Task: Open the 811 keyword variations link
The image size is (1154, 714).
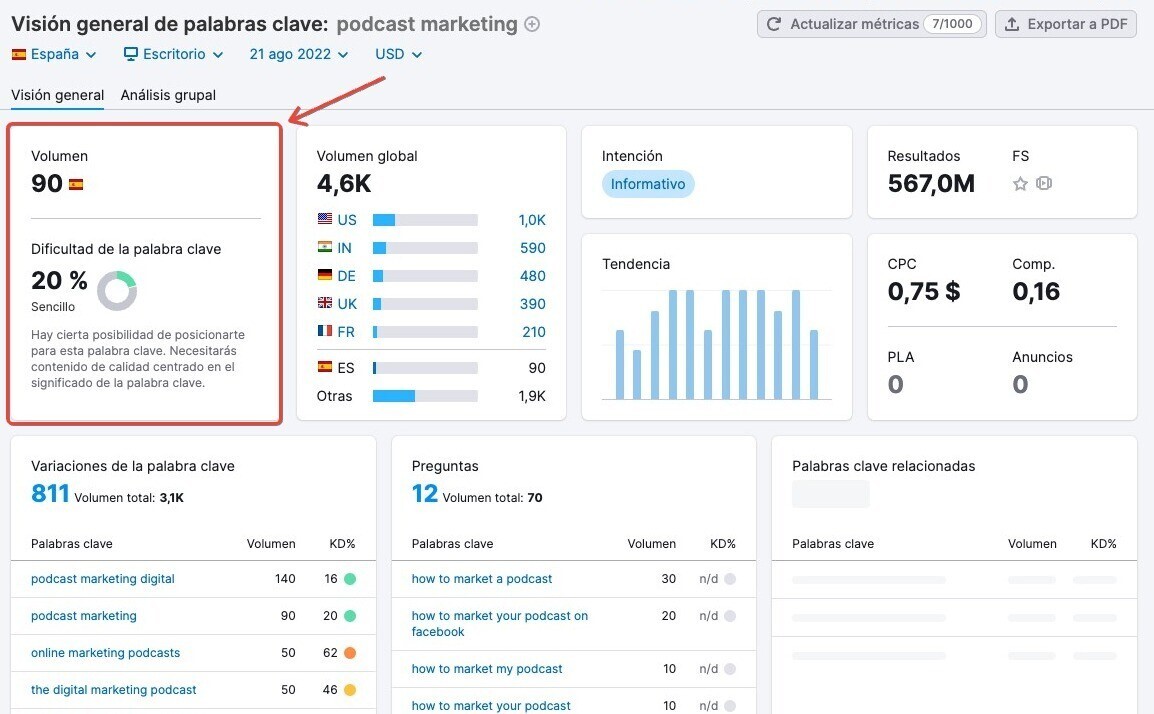Action: coord(50,493)
